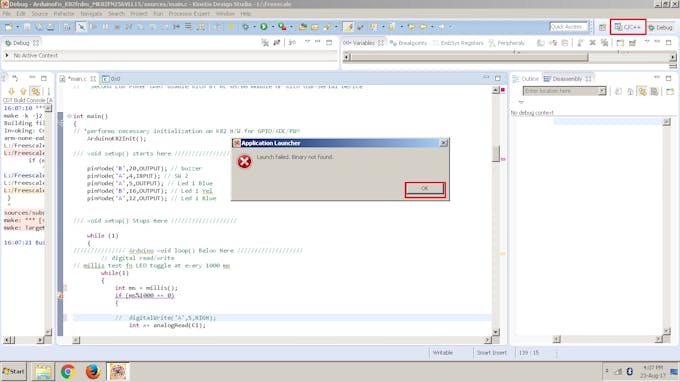Open the Open Perspective icon

pos(602,27)
